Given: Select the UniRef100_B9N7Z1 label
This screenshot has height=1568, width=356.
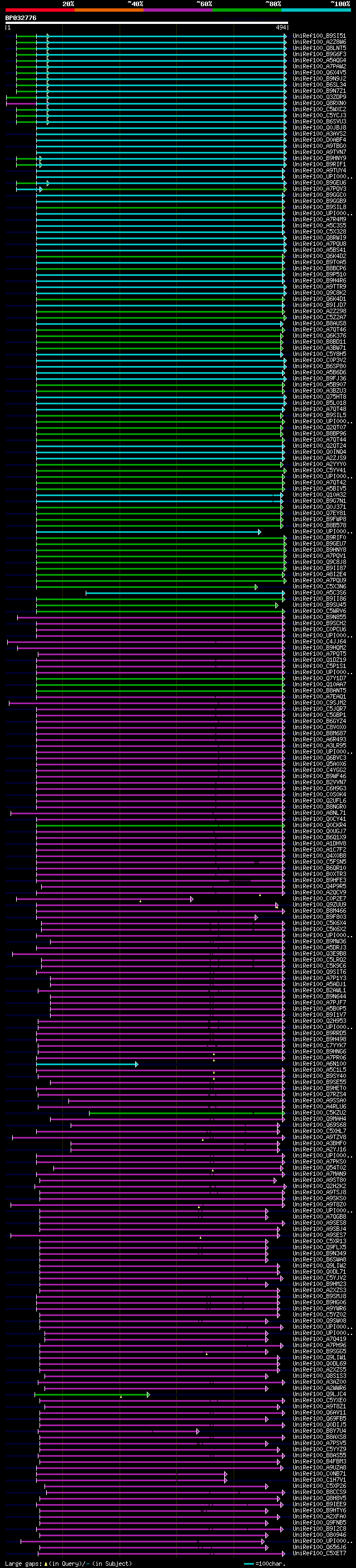Looking at the screenshot, I should click(x=319, y=91).
